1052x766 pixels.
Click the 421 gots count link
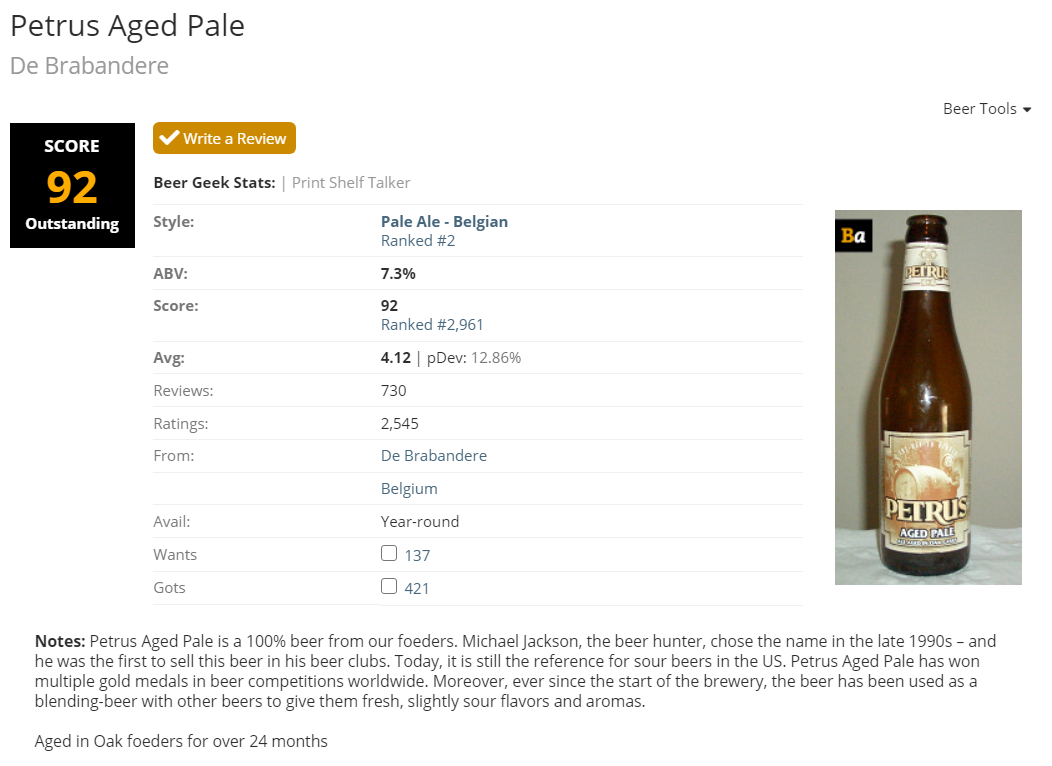tap(417, 588)
